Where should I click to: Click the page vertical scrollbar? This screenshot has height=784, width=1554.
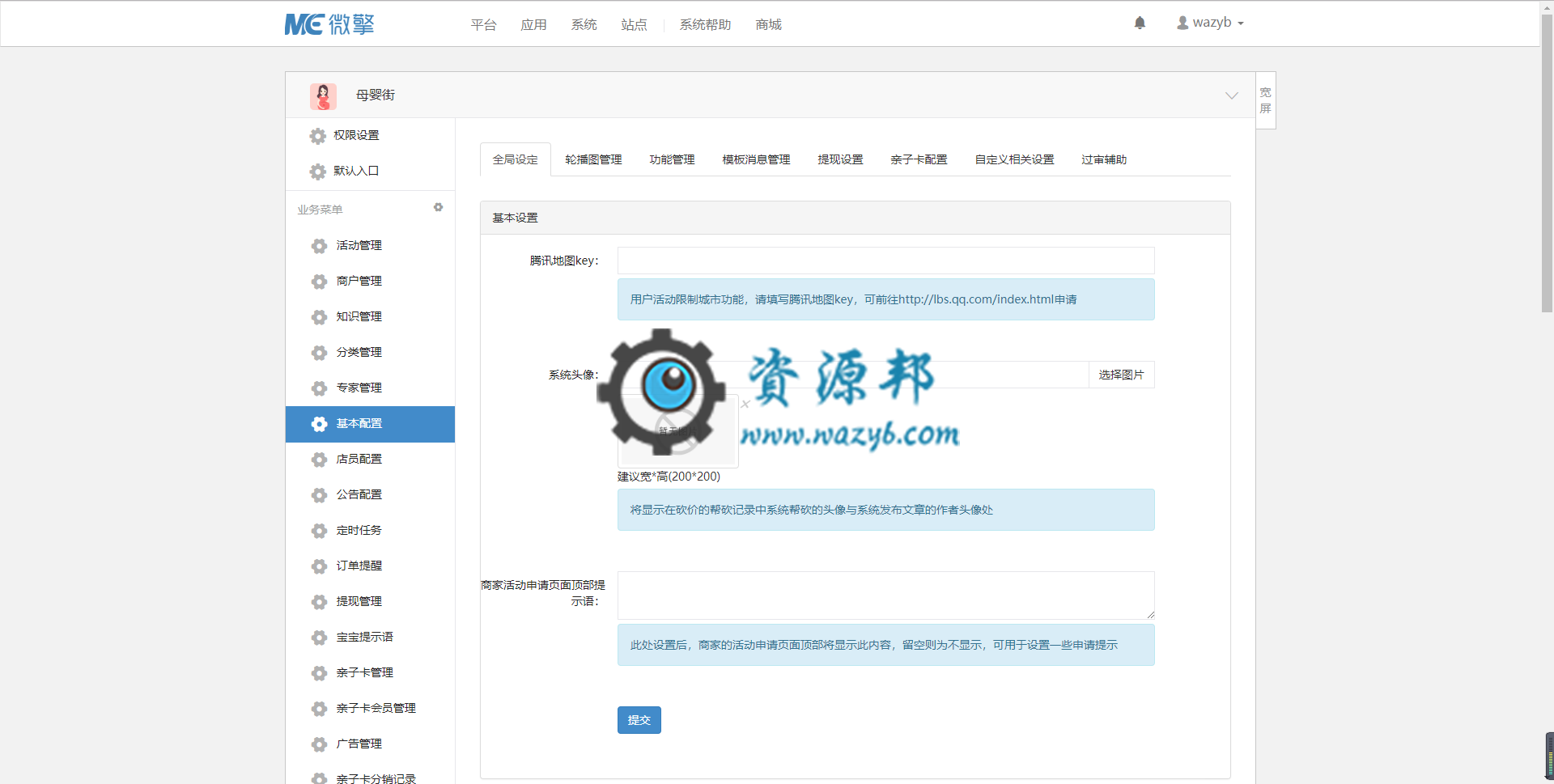point(1547,162)
